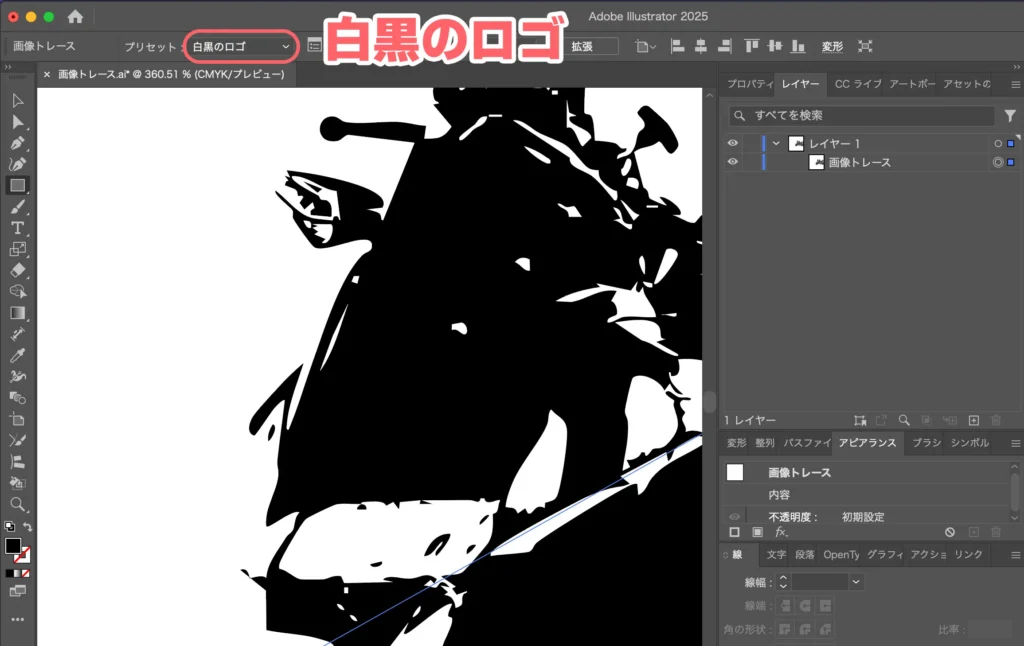
Task: Select the Eyedropper tool
Action: (x=17, y=356)
